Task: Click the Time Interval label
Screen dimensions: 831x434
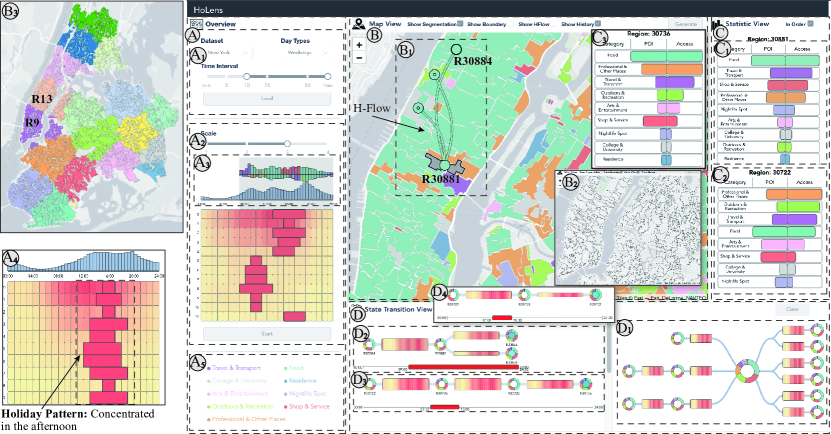Action: 219,66
